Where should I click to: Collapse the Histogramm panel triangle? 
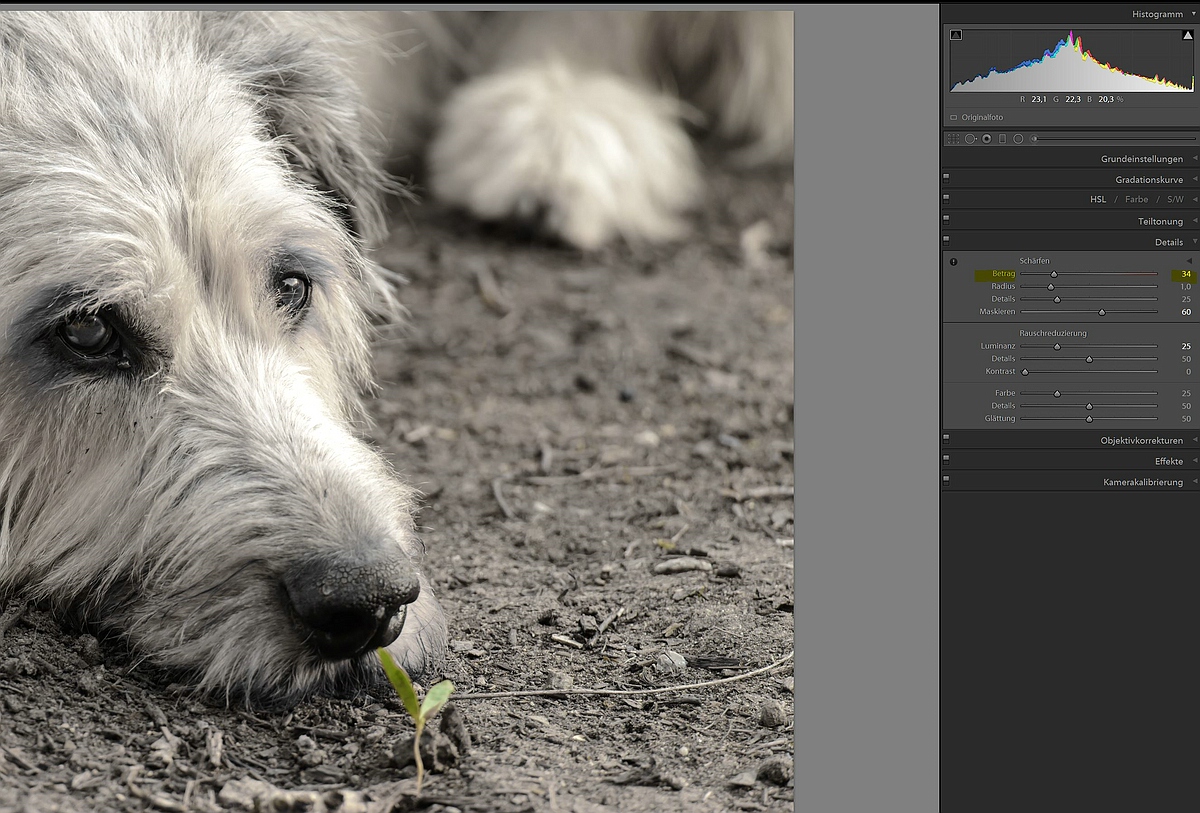point(1194,14)
